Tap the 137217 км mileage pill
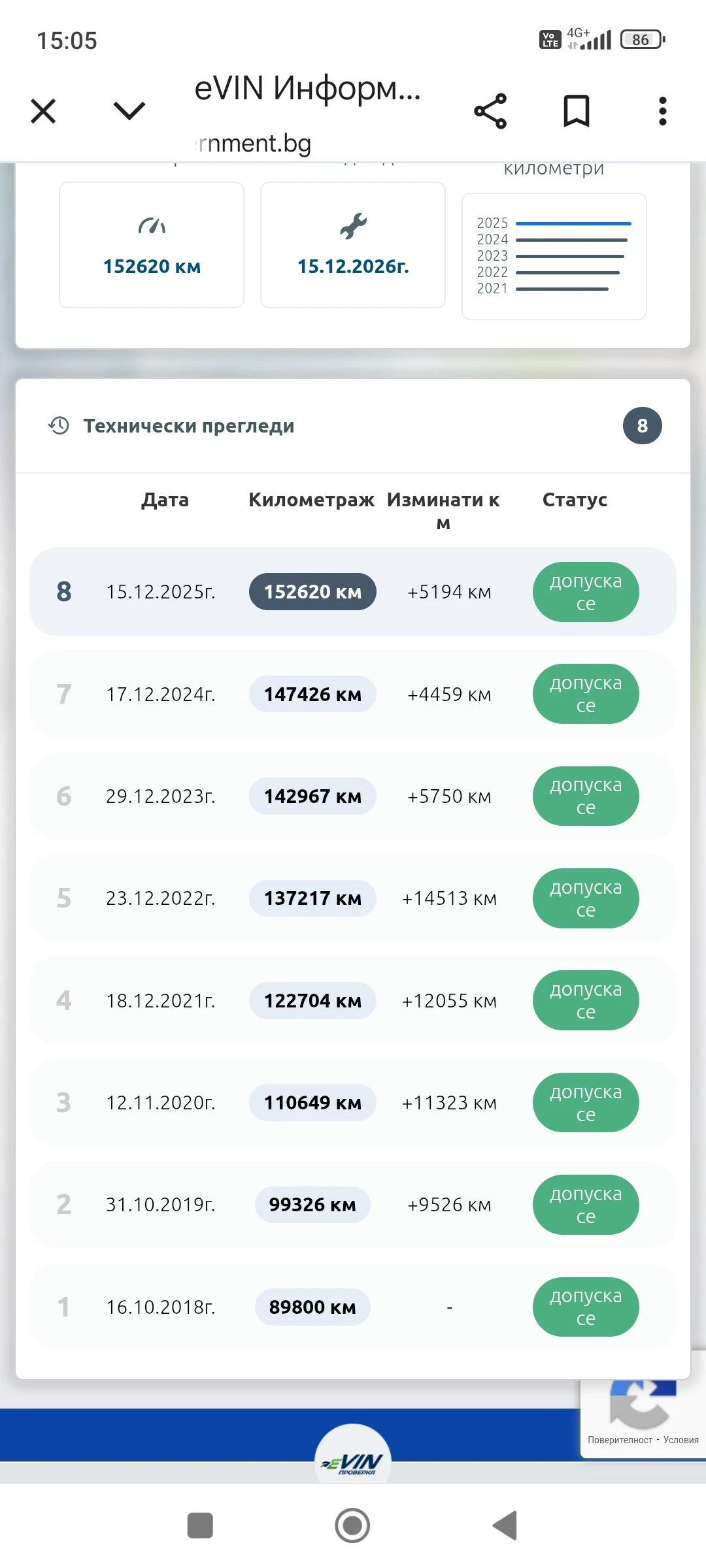The height and width of the screenshot is (1568, 706). pyautogui.click(x=312, y=898)
